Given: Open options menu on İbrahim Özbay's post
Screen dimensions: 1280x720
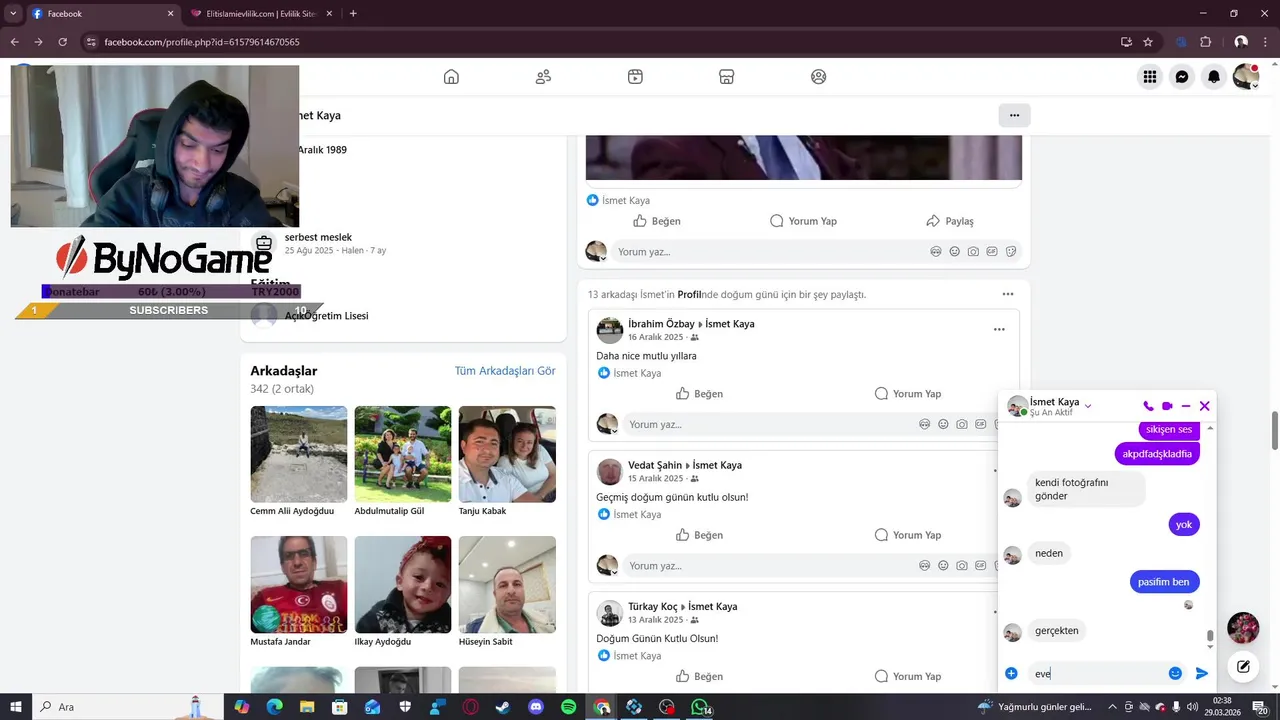Looking at the screenshot, I should 999,329.
